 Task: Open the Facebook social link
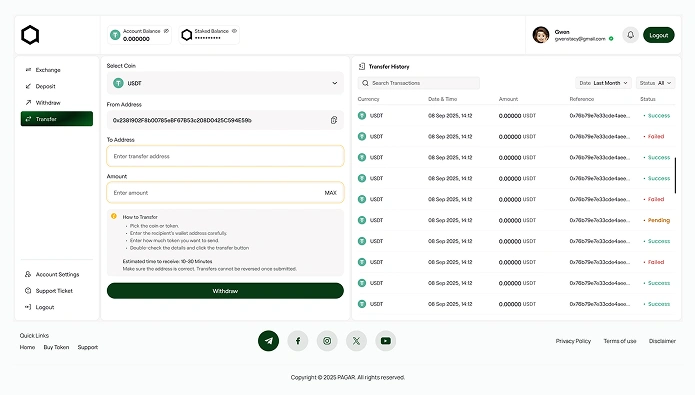click(x=298, y=341)
